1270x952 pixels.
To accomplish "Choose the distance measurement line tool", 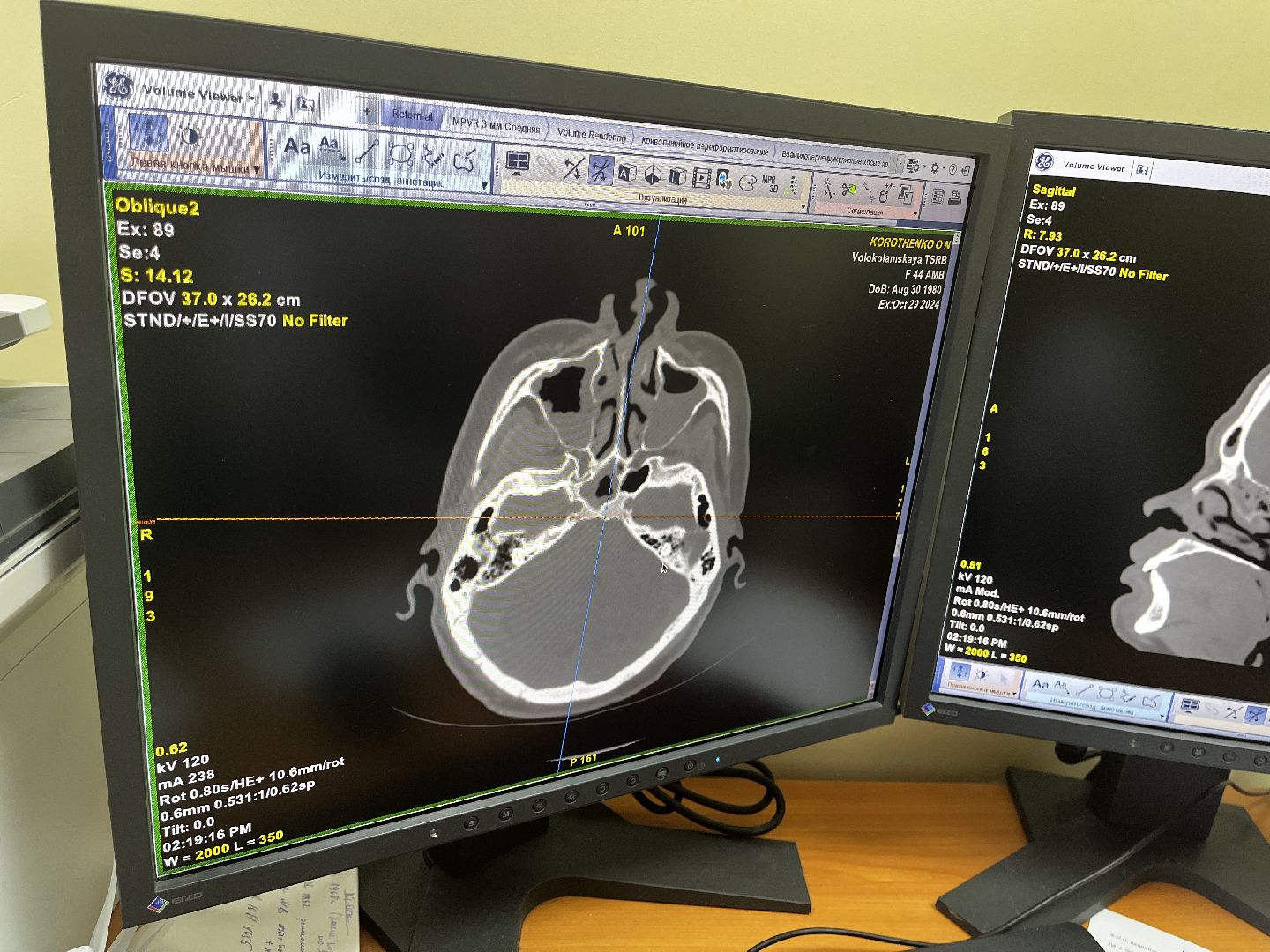I will pyautogui.click(x=365, y=152).
